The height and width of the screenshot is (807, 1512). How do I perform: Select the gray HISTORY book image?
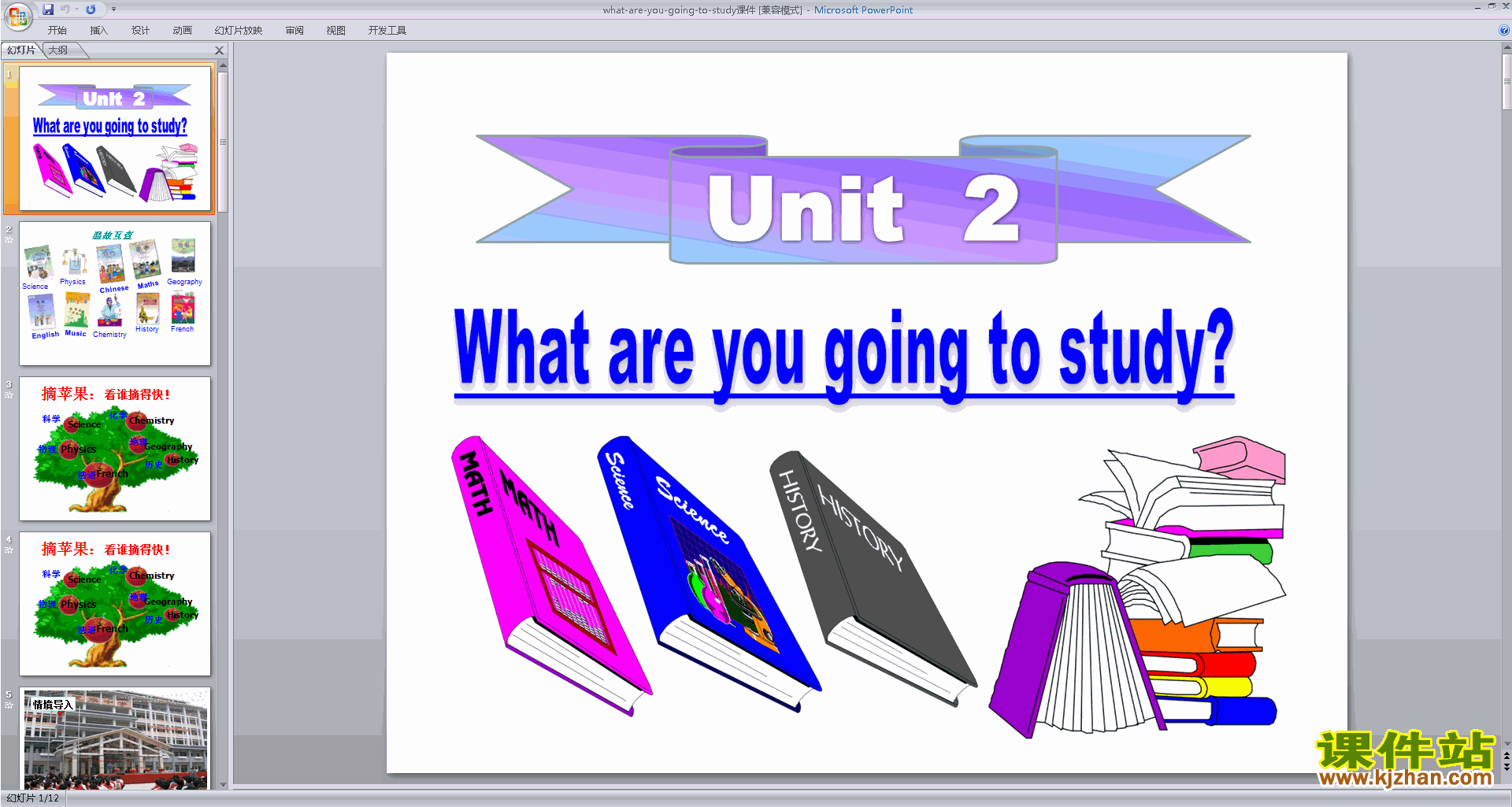click(x=873, y=578)
